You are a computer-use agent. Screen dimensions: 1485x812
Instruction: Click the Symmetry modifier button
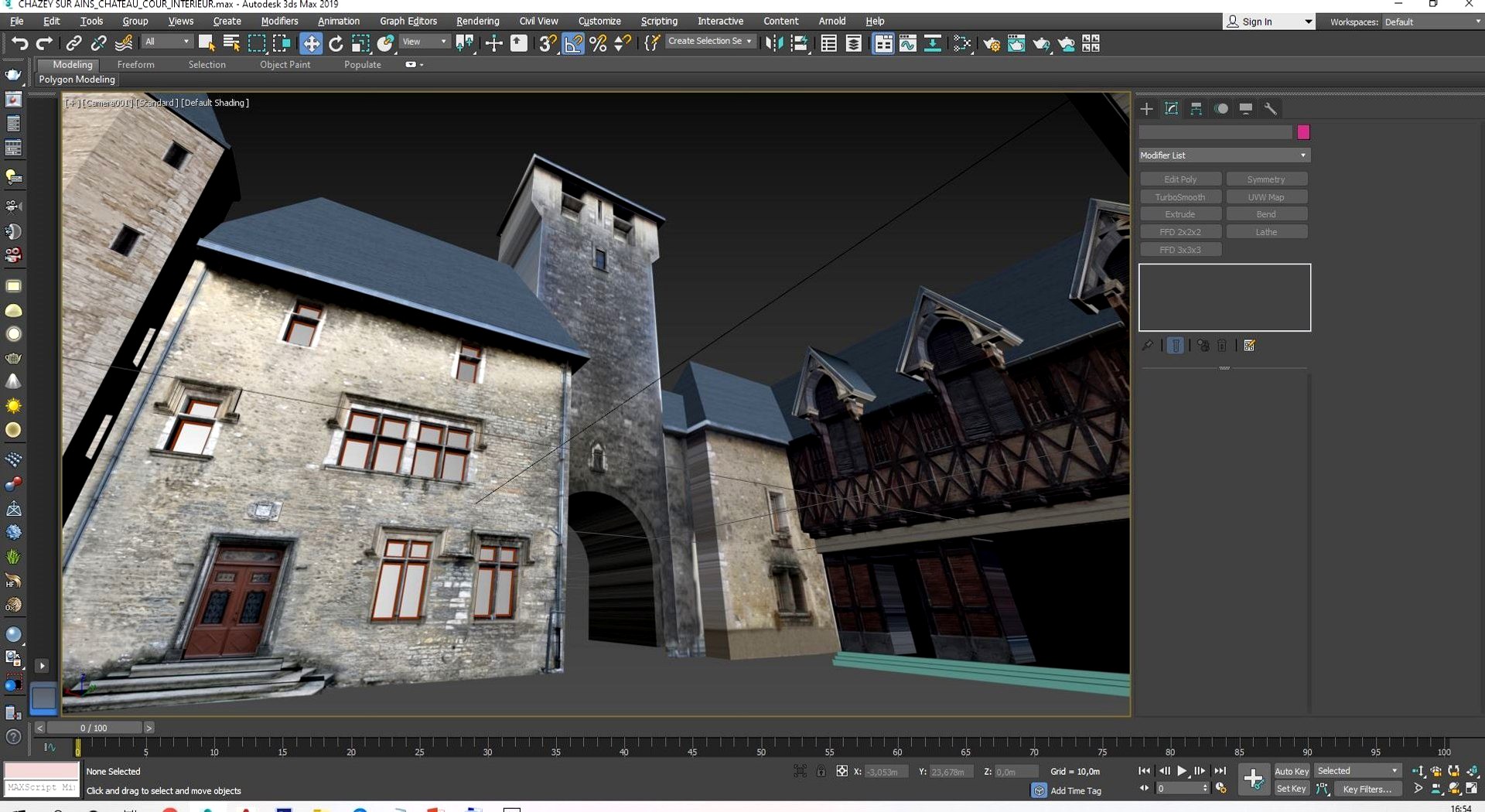point(1266,179)
